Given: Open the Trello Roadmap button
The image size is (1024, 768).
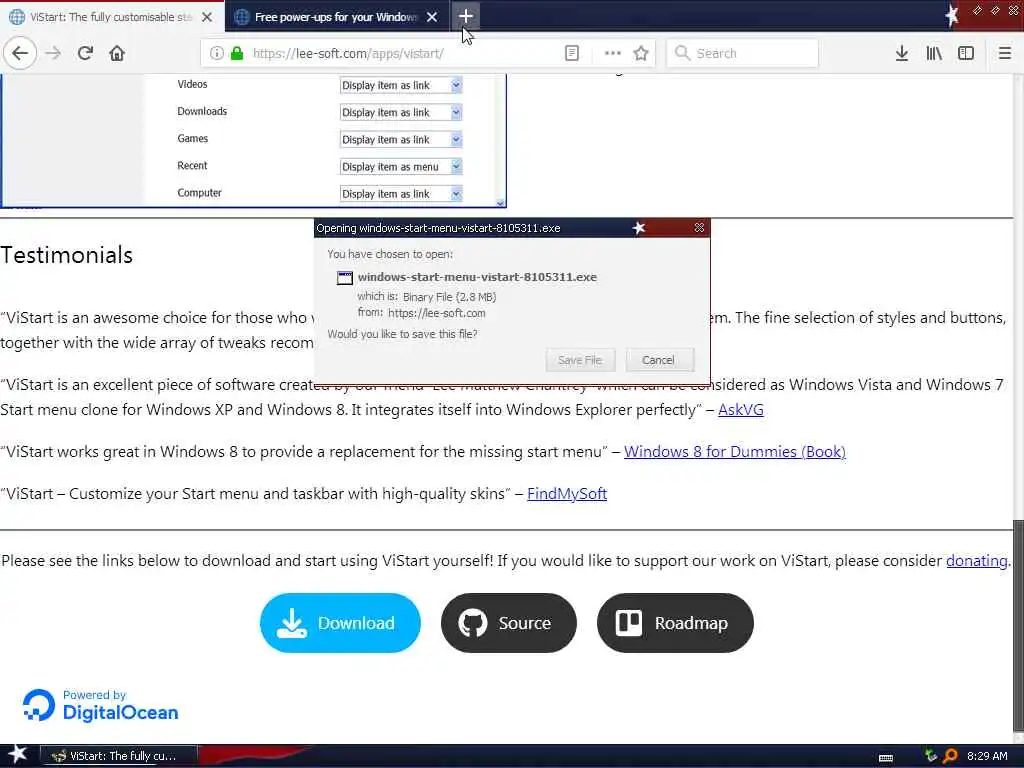Looking at the screenshot, I should (x=675, y=623).
